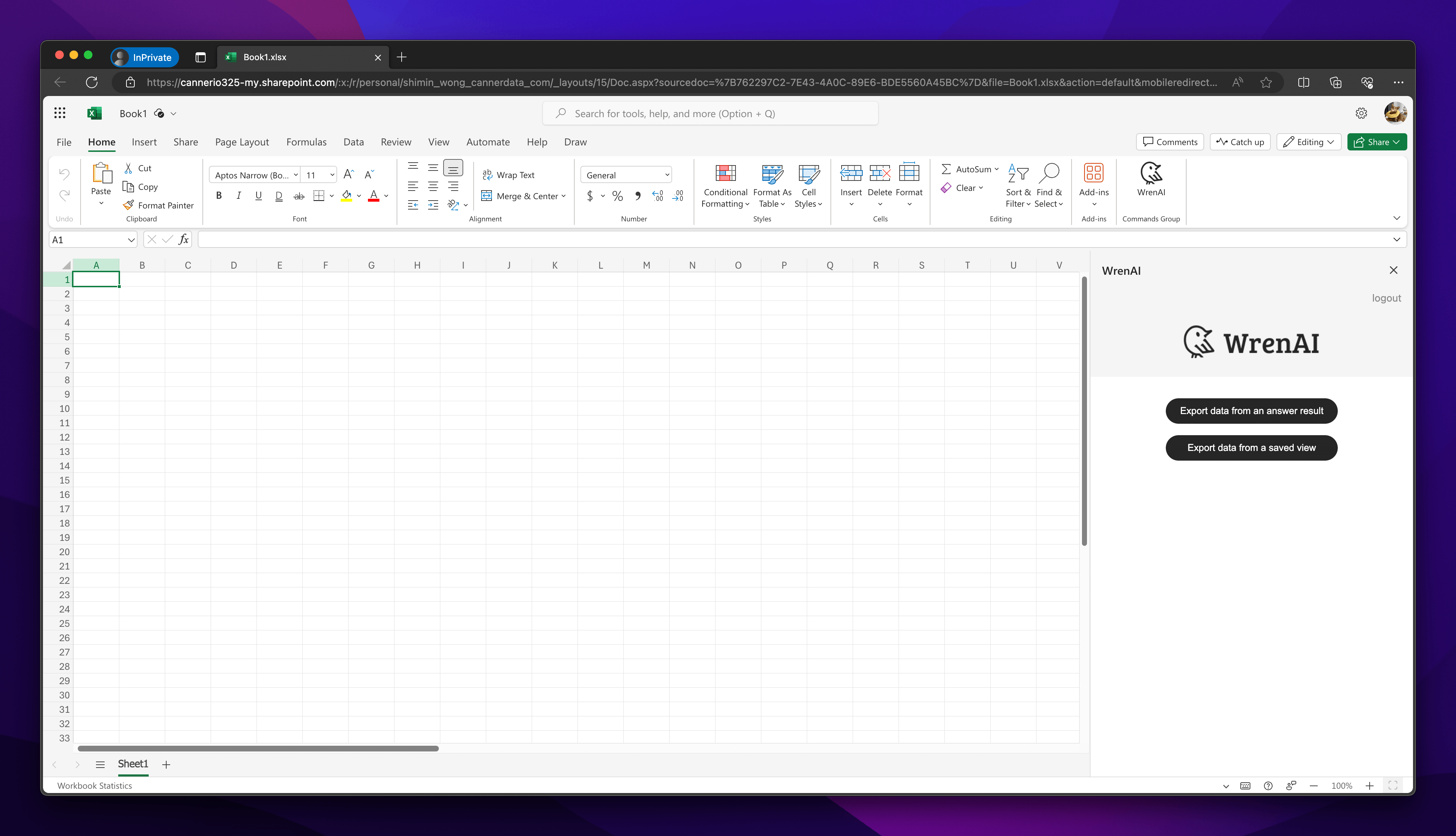Toggle Bottom Align in ribbon
1456x836 pixels.
pos(453,168)
